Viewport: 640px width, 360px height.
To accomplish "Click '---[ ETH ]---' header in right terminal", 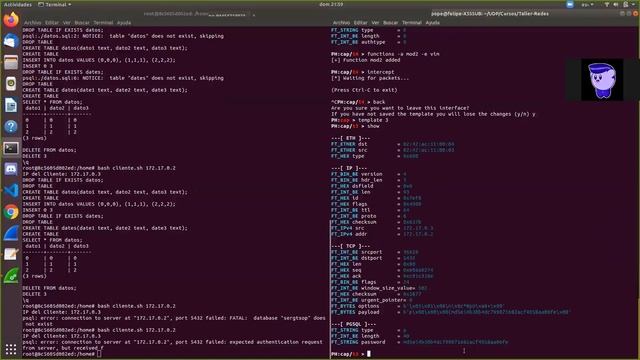I will coord(351,138).
